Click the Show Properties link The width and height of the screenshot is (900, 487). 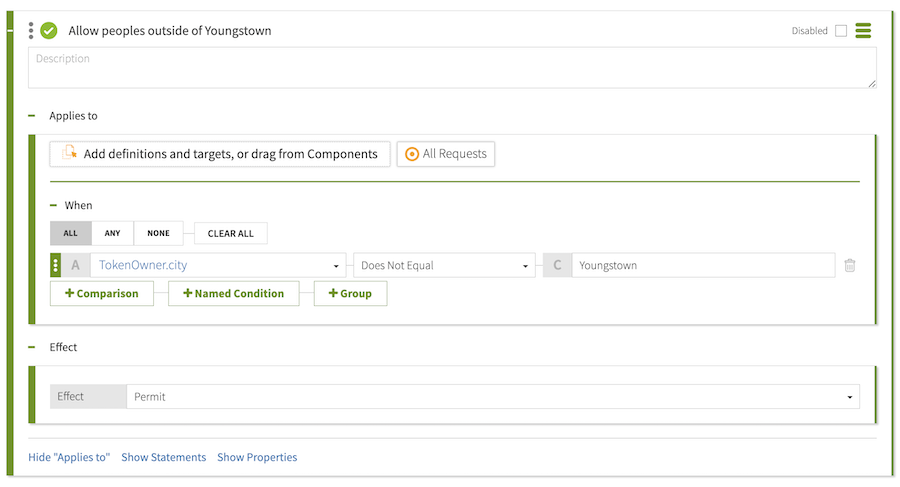(257, 457)
